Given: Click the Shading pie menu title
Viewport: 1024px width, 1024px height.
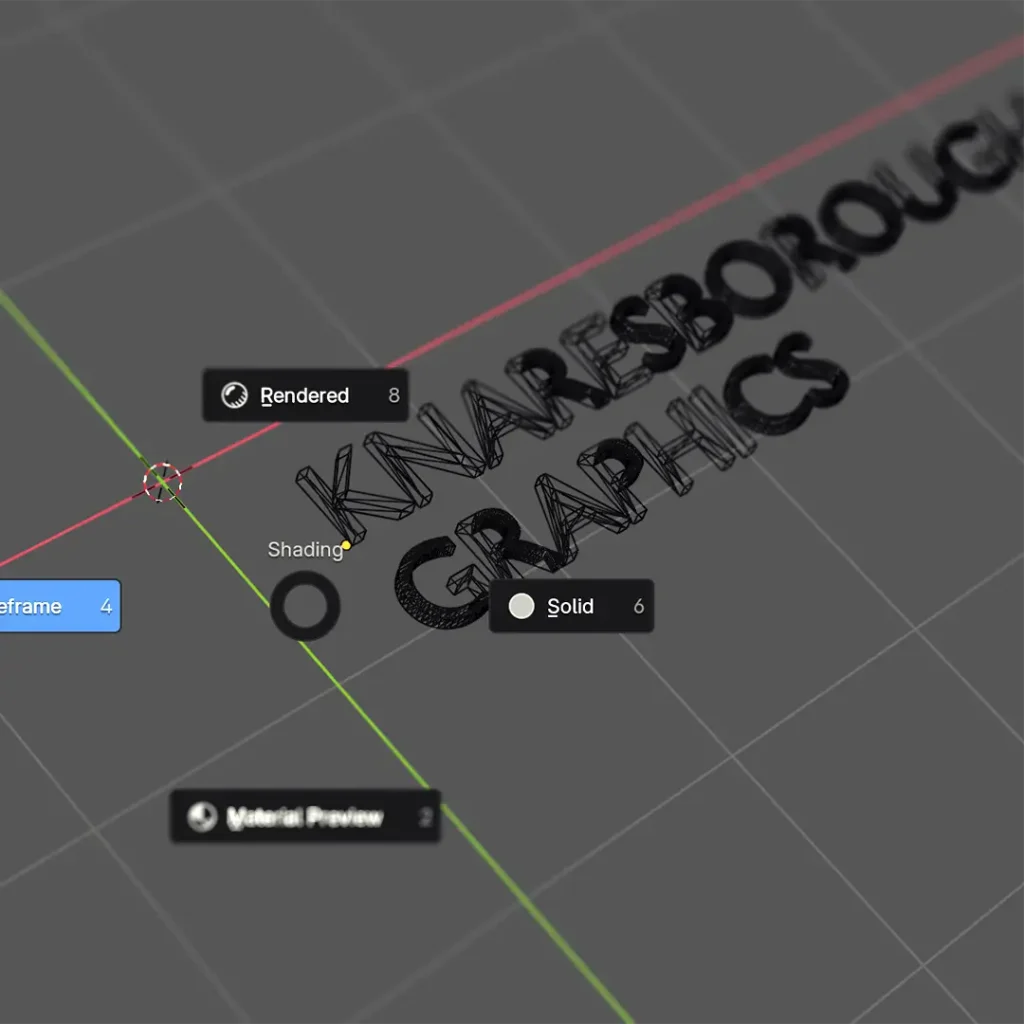Looking at the screenshot, I should click(304, 549).
